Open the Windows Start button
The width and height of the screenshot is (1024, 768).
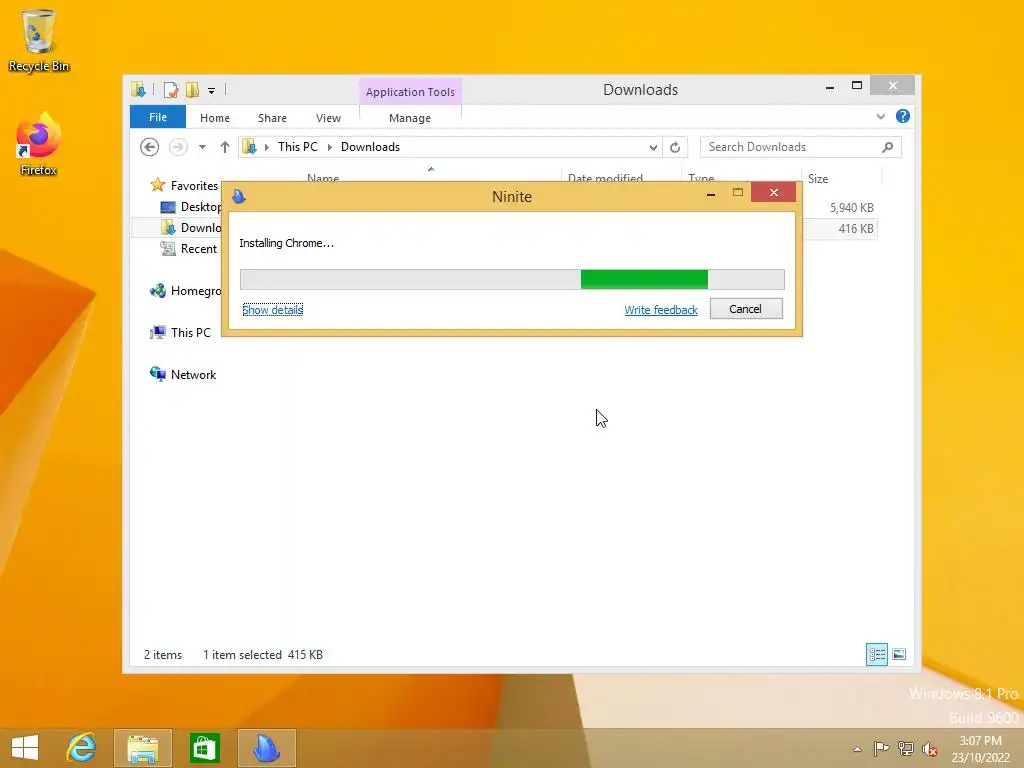[x=25, y=748]
